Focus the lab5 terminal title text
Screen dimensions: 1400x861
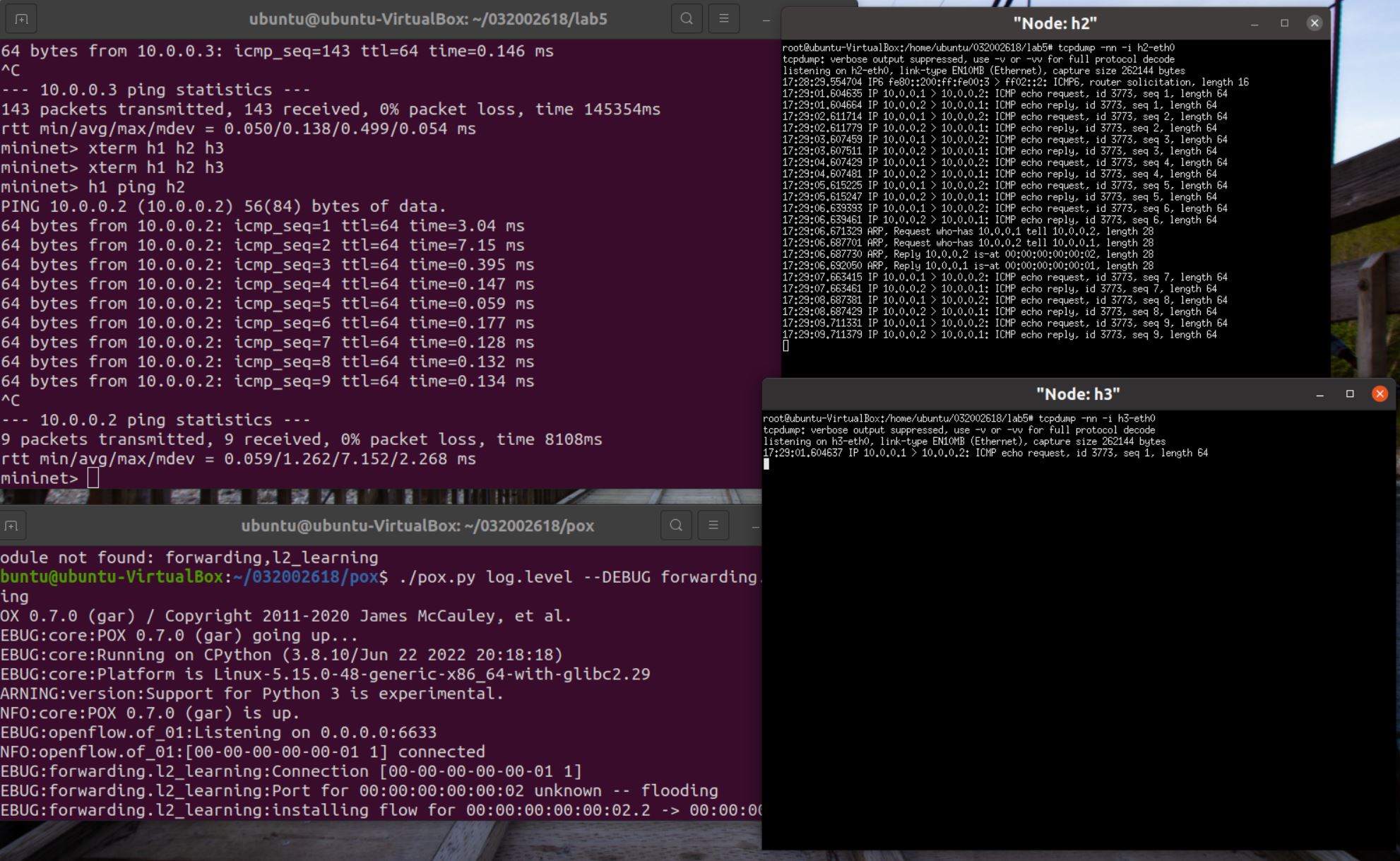[427, 19]
